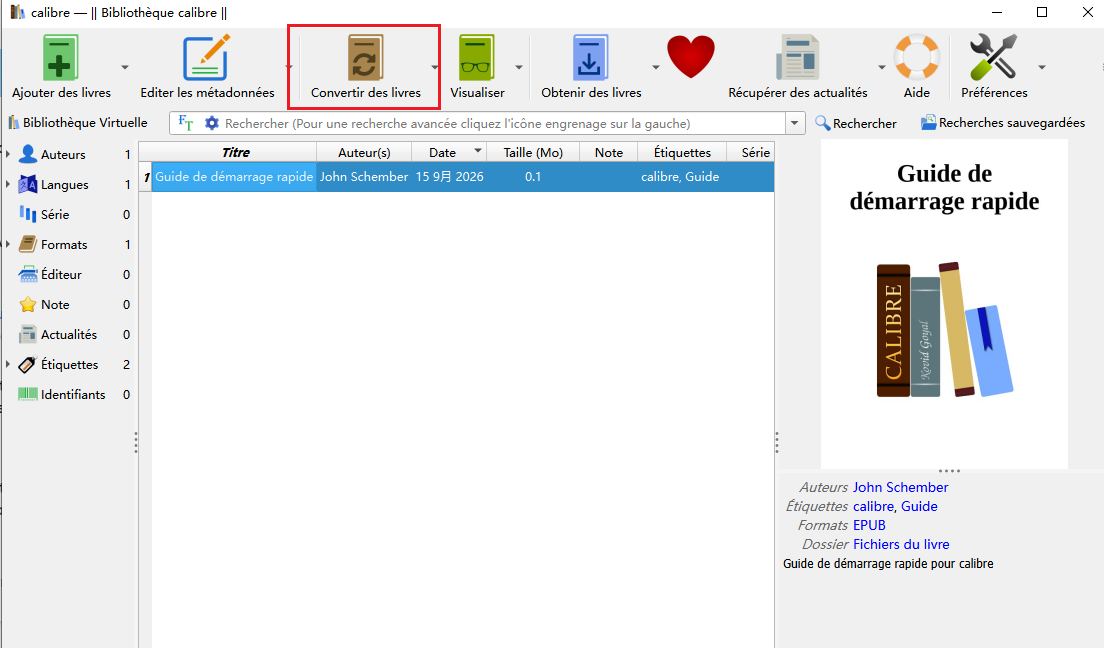Click the Ajouter des livres icon

click(61, 58)
